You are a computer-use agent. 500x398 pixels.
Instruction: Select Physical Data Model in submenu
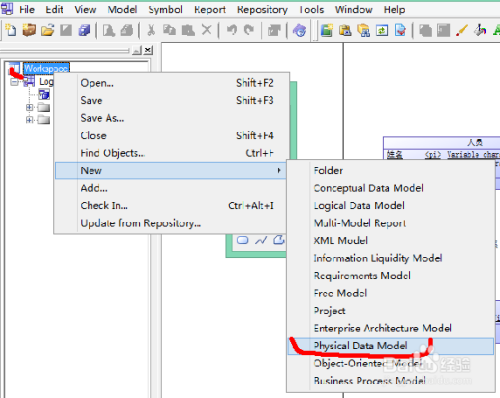[x=391, y=346]
